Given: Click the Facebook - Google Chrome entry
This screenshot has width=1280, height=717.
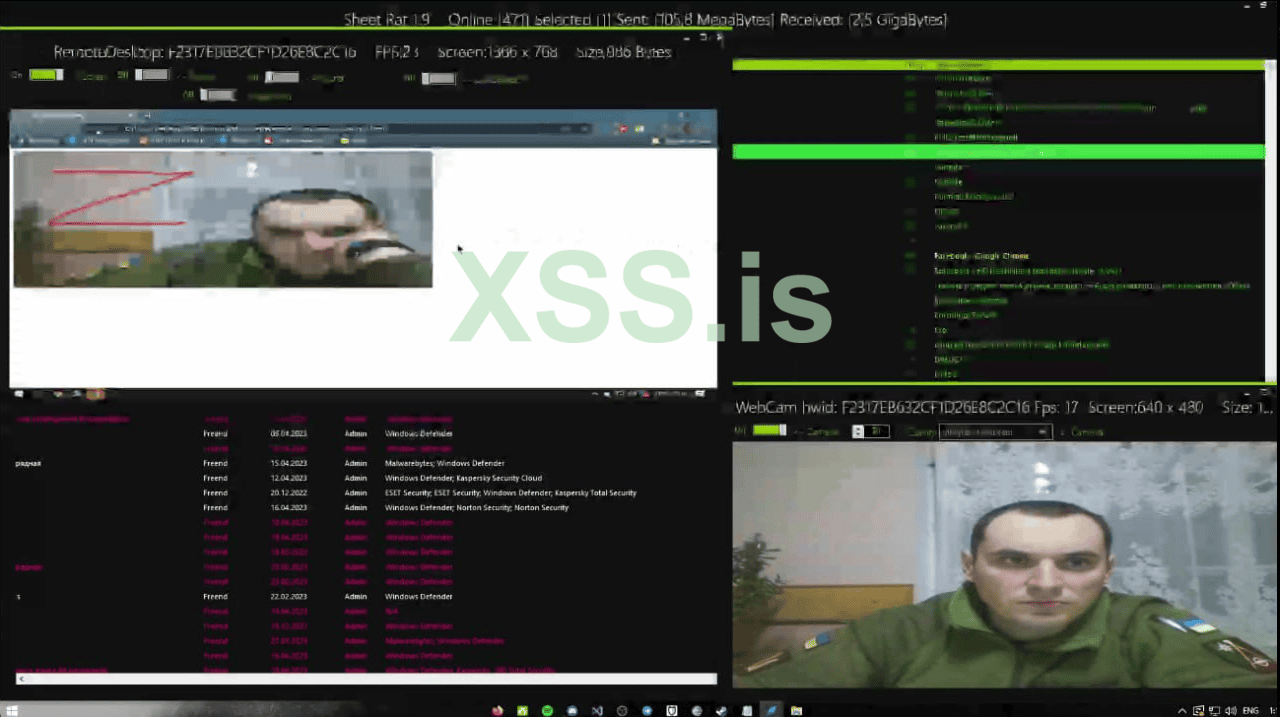Looking at the screenshot, I should pyautogui.click(x=981, y=256).
